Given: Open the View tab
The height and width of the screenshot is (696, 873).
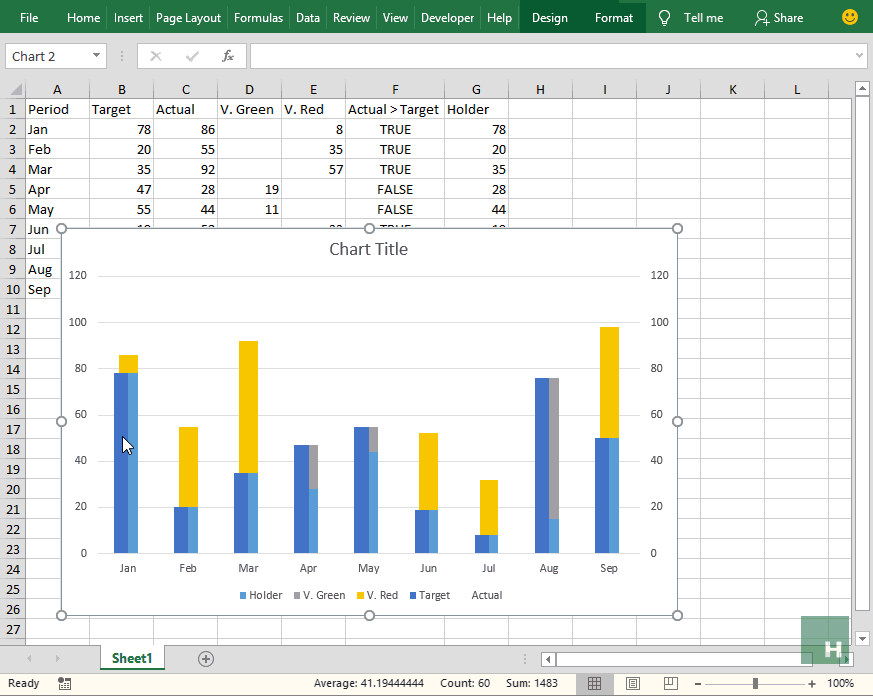Looking at the screenshot, I should coord(395,18).
